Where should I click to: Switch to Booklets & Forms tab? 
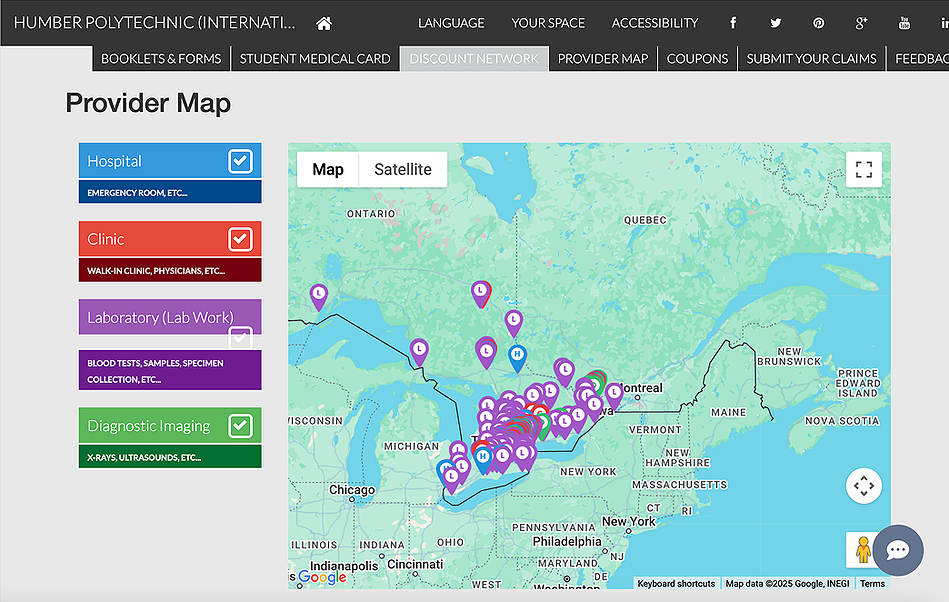click(161, 59)
